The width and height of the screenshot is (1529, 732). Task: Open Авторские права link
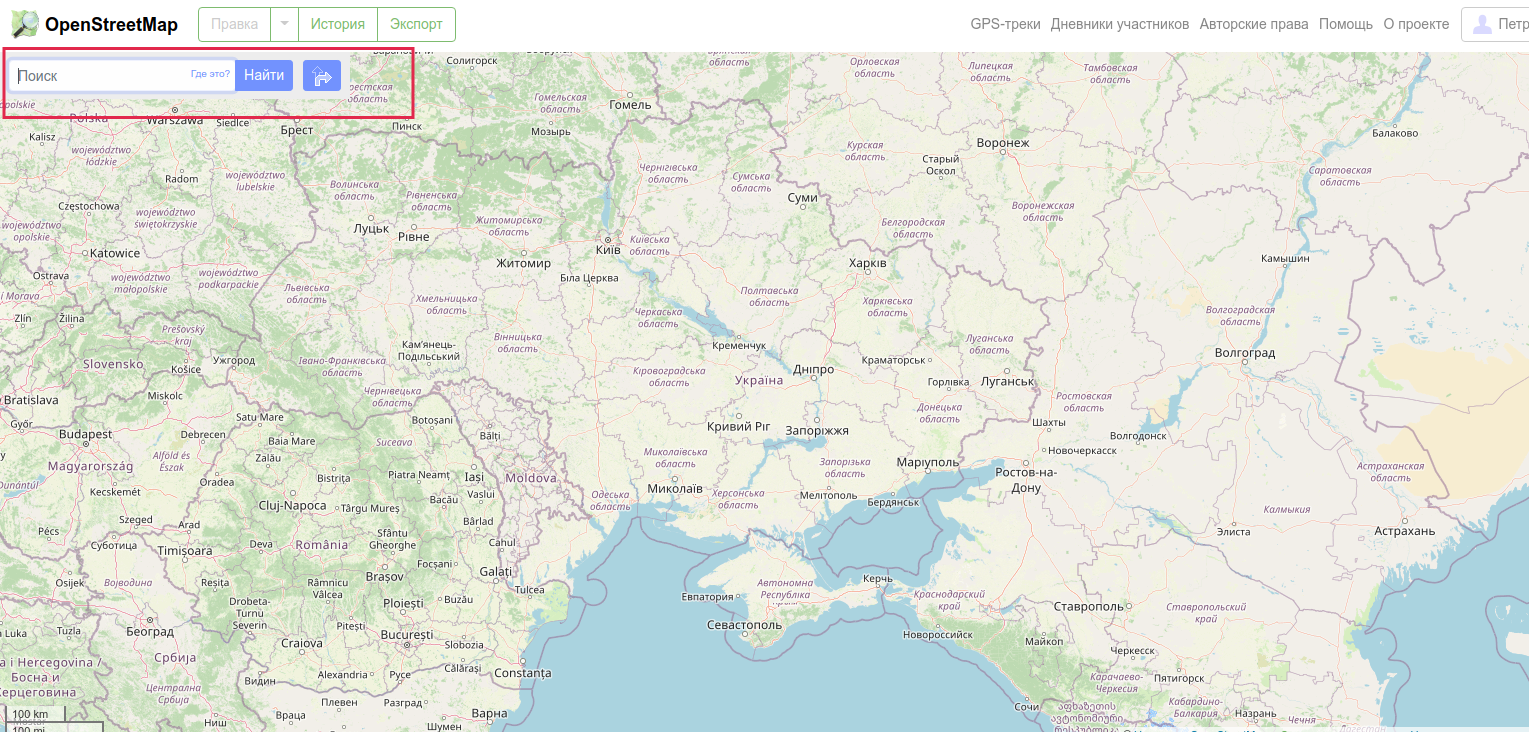point(1253,25)
